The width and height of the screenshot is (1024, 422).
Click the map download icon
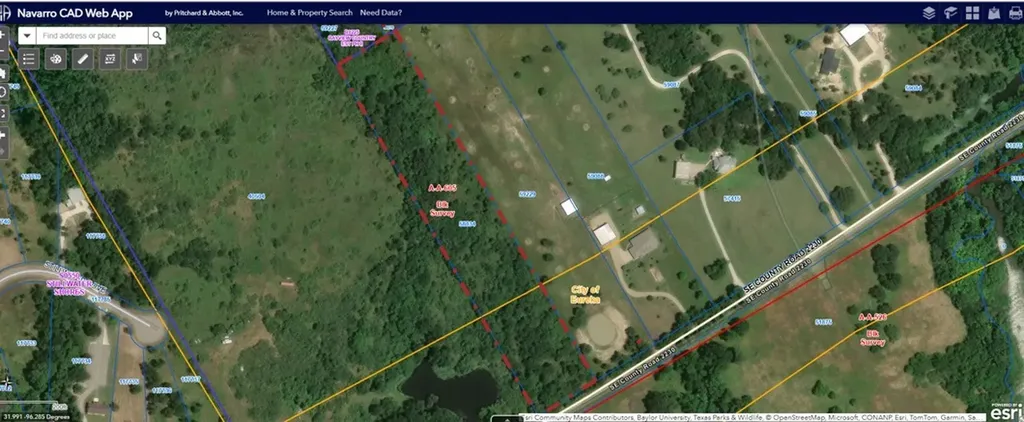point(994,12)
